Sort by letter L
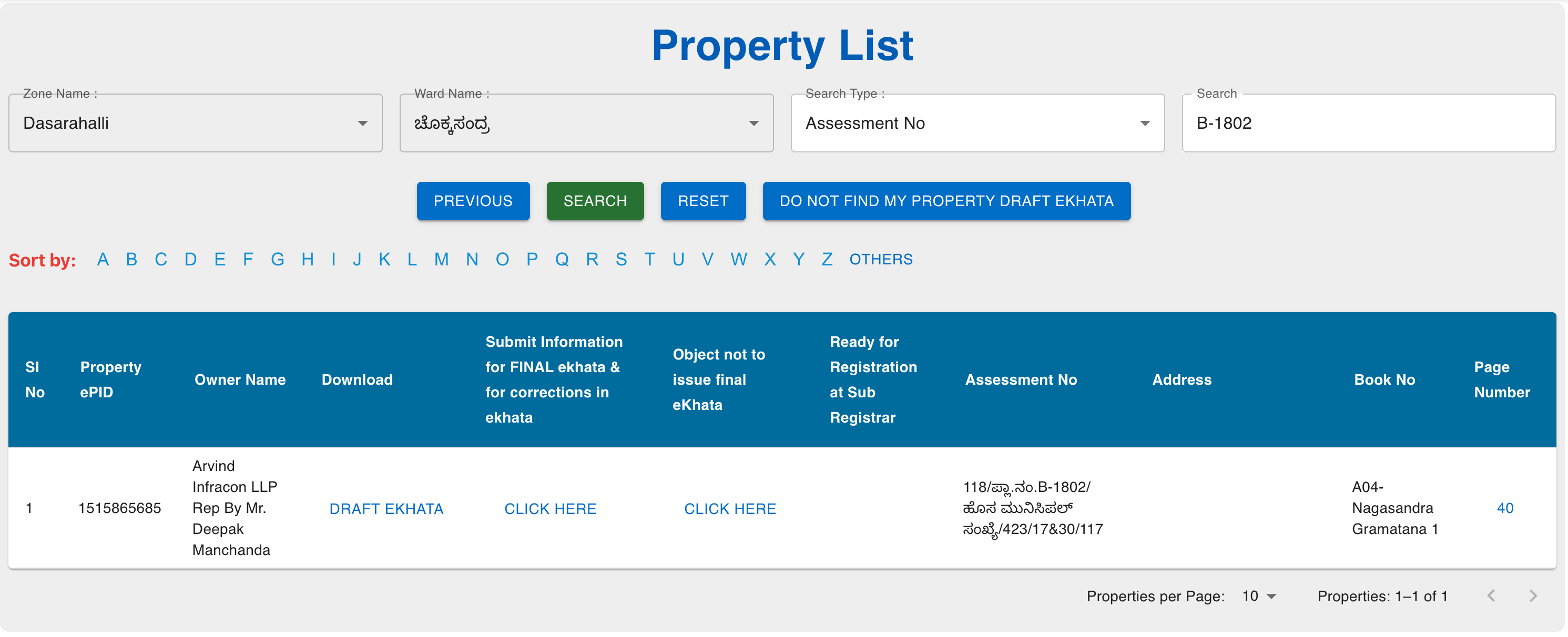Screen dimensions: 1568x637 coord(412,260)
